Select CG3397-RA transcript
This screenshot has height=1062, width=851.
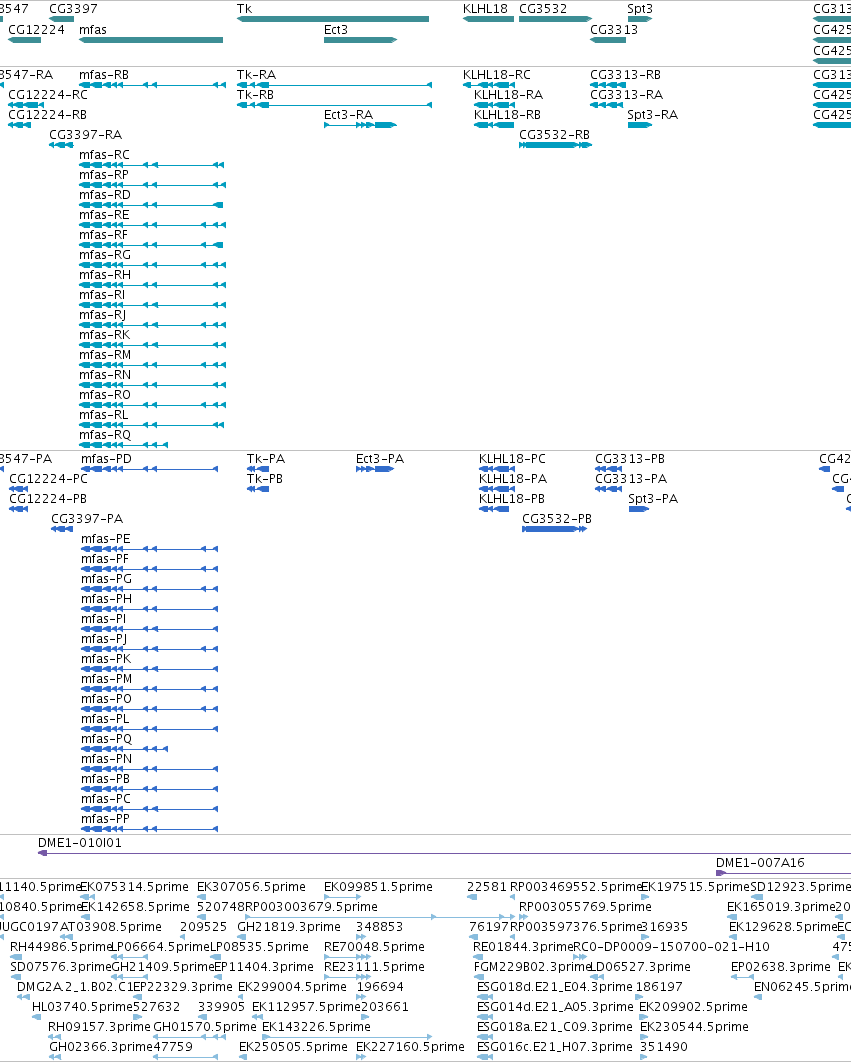[62, 145]
